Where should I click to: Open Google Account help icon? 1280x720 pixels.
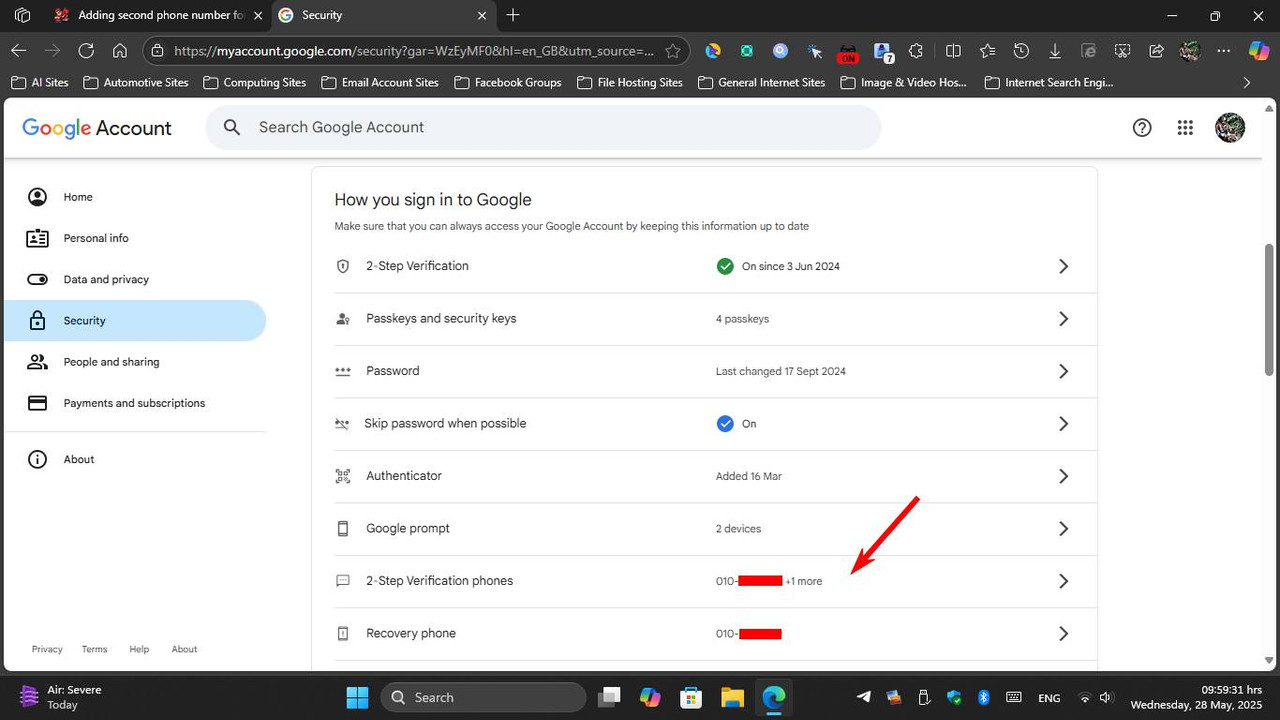click(1142, 127)
